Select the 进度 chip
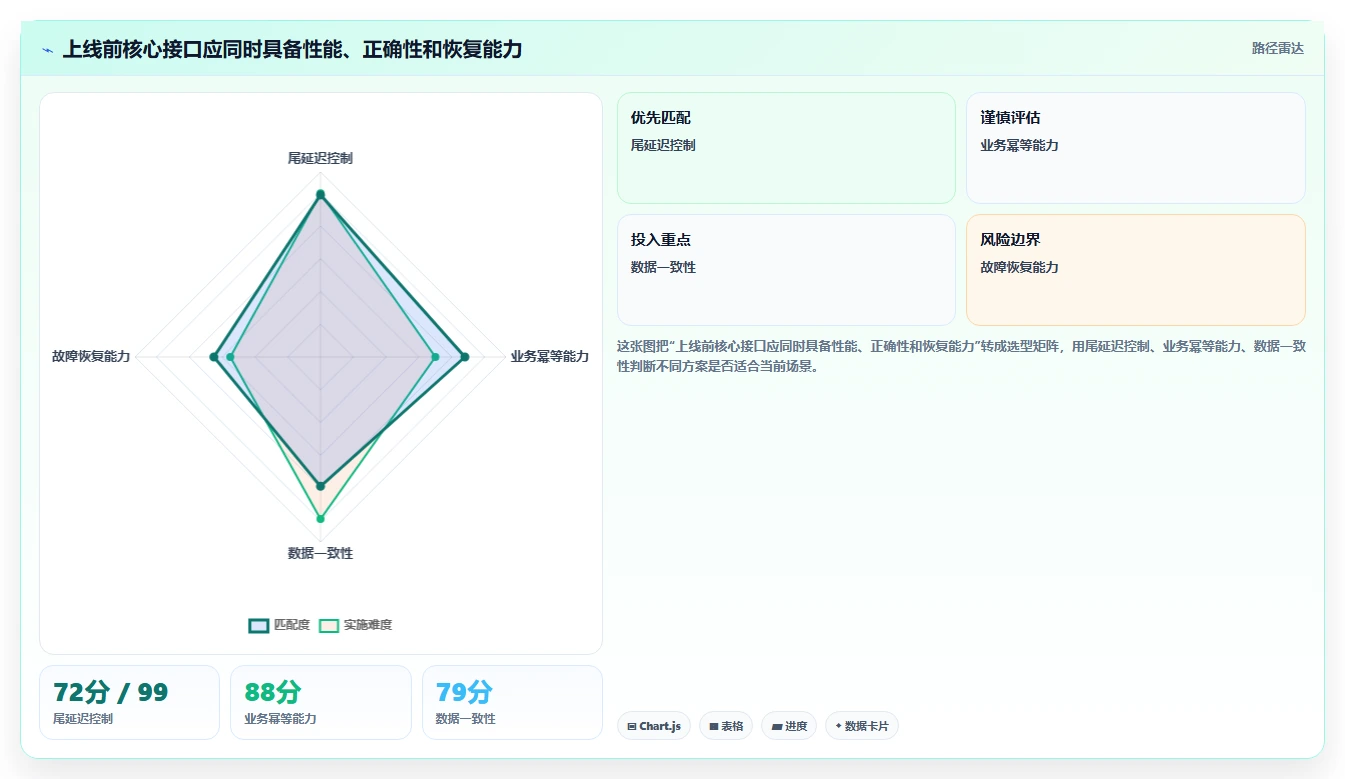This screenshot has height=779, width=1345. (789, 726)
